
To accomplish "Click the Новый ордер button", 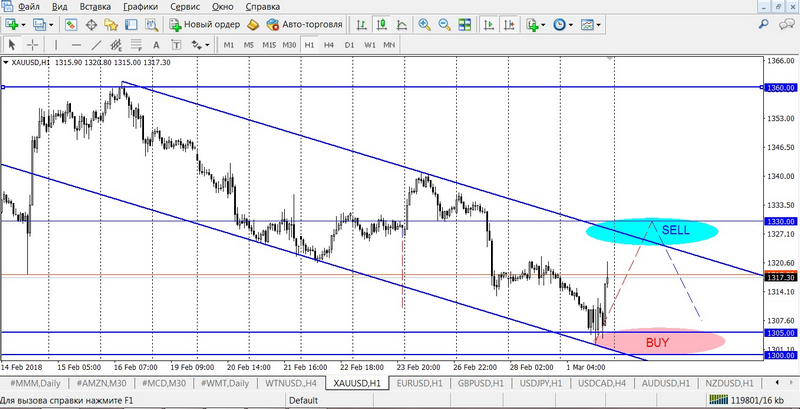I will (x=204, y=24).
